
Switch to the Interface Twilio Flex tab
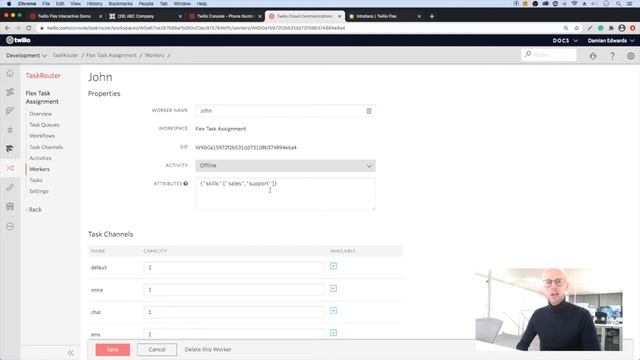[x=384, y=16]
